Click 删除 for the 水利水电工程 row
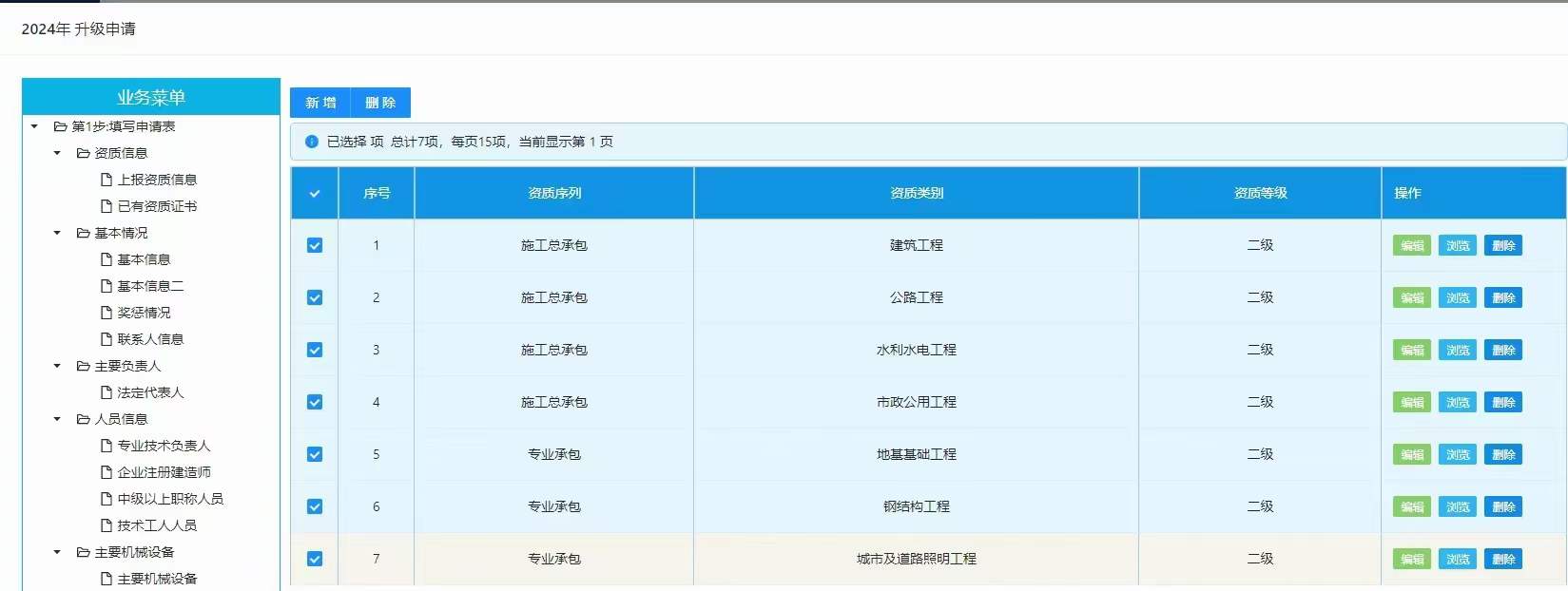 coord(1503,350)
